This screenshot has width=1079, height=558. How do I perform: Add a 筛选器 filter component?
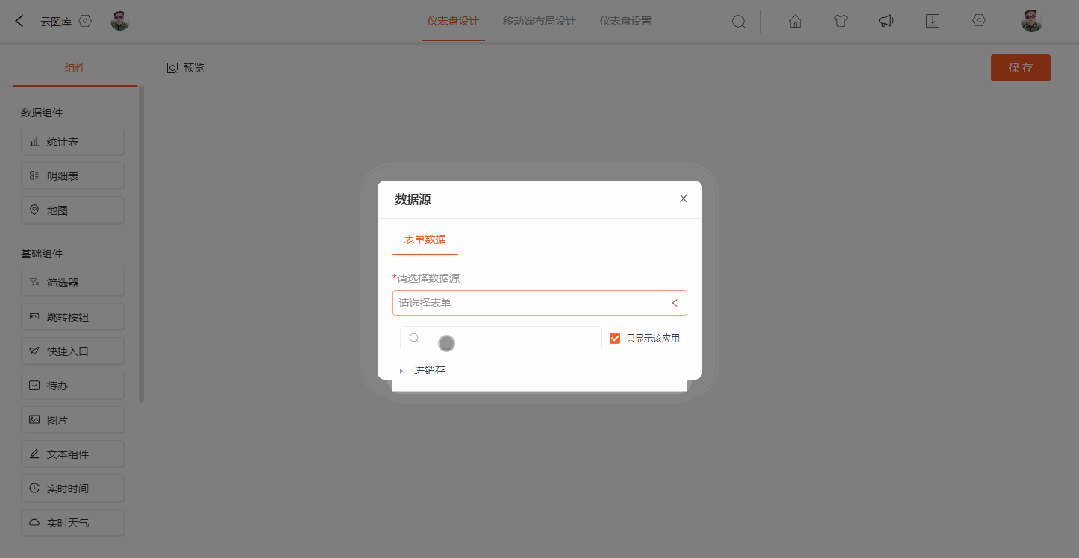(x=72, y=282)
